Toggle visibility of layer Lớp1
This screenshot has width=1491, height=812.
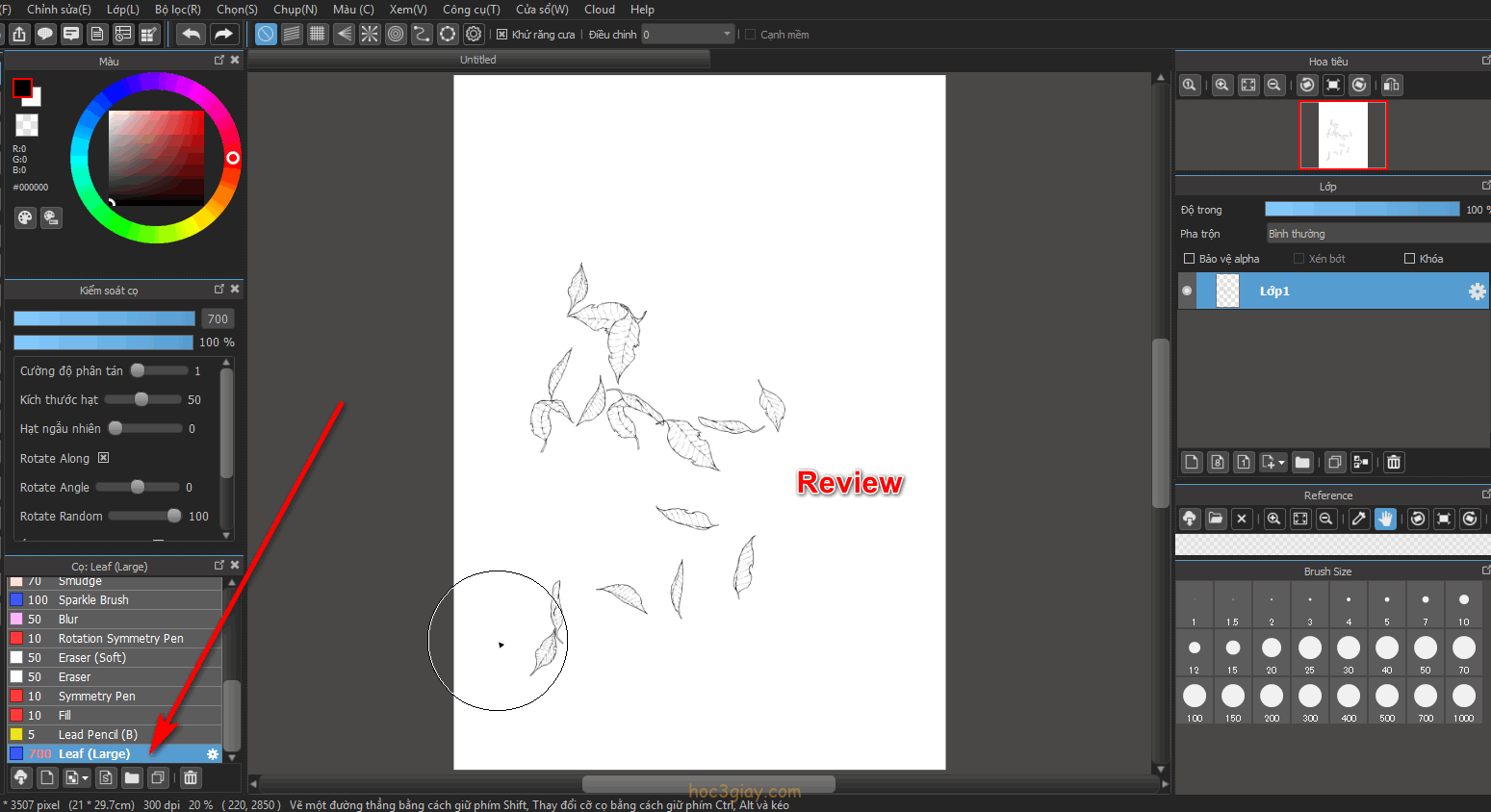pos(1187,291)
